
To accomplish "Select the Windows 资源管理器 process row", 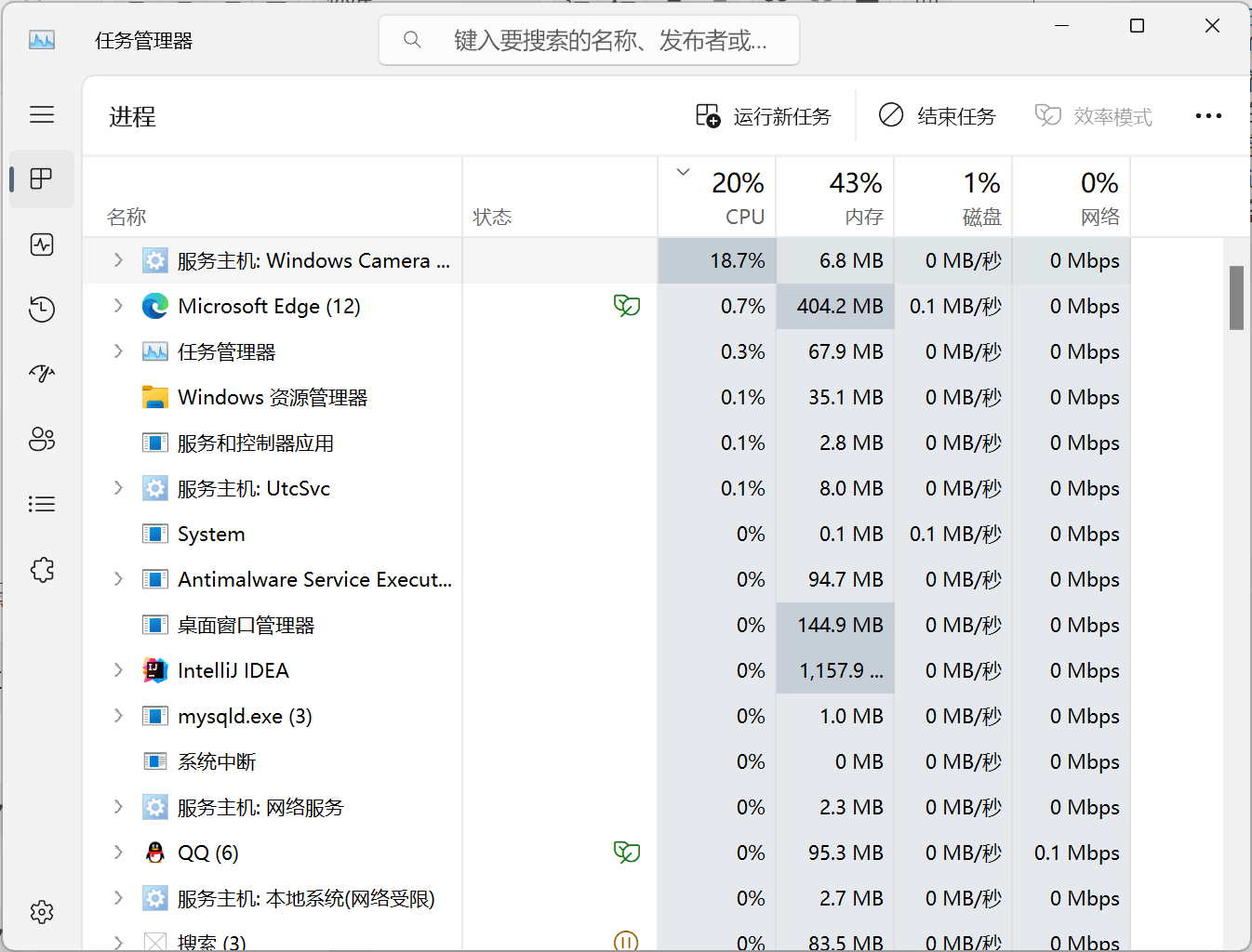I will click(x=606, y=397).
